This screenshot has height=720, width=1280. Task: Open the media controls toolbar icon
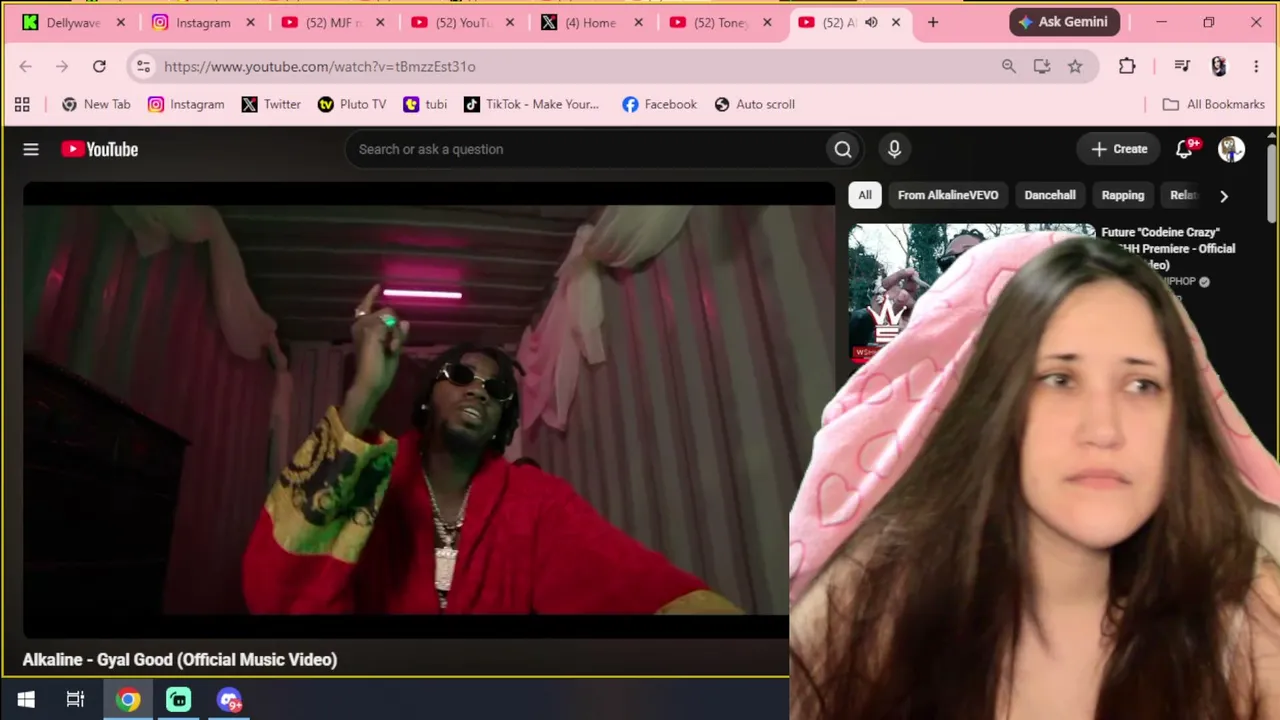point(1182,66)
